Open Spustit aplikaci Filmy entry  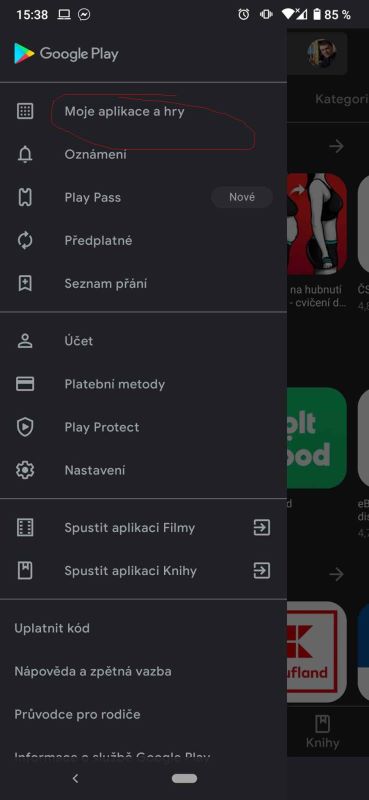(143, 528)
